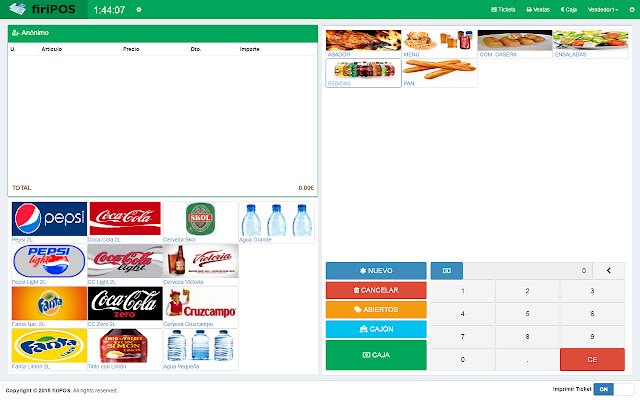Tap keypad digit 5
Viewport: 640px width, 400px height.
(x=527, y=314)
